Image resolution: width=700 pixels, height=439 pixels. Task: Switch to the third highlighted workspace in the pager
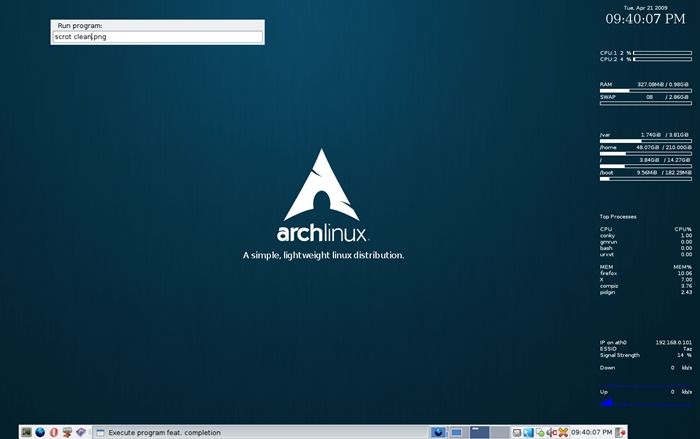479,432
